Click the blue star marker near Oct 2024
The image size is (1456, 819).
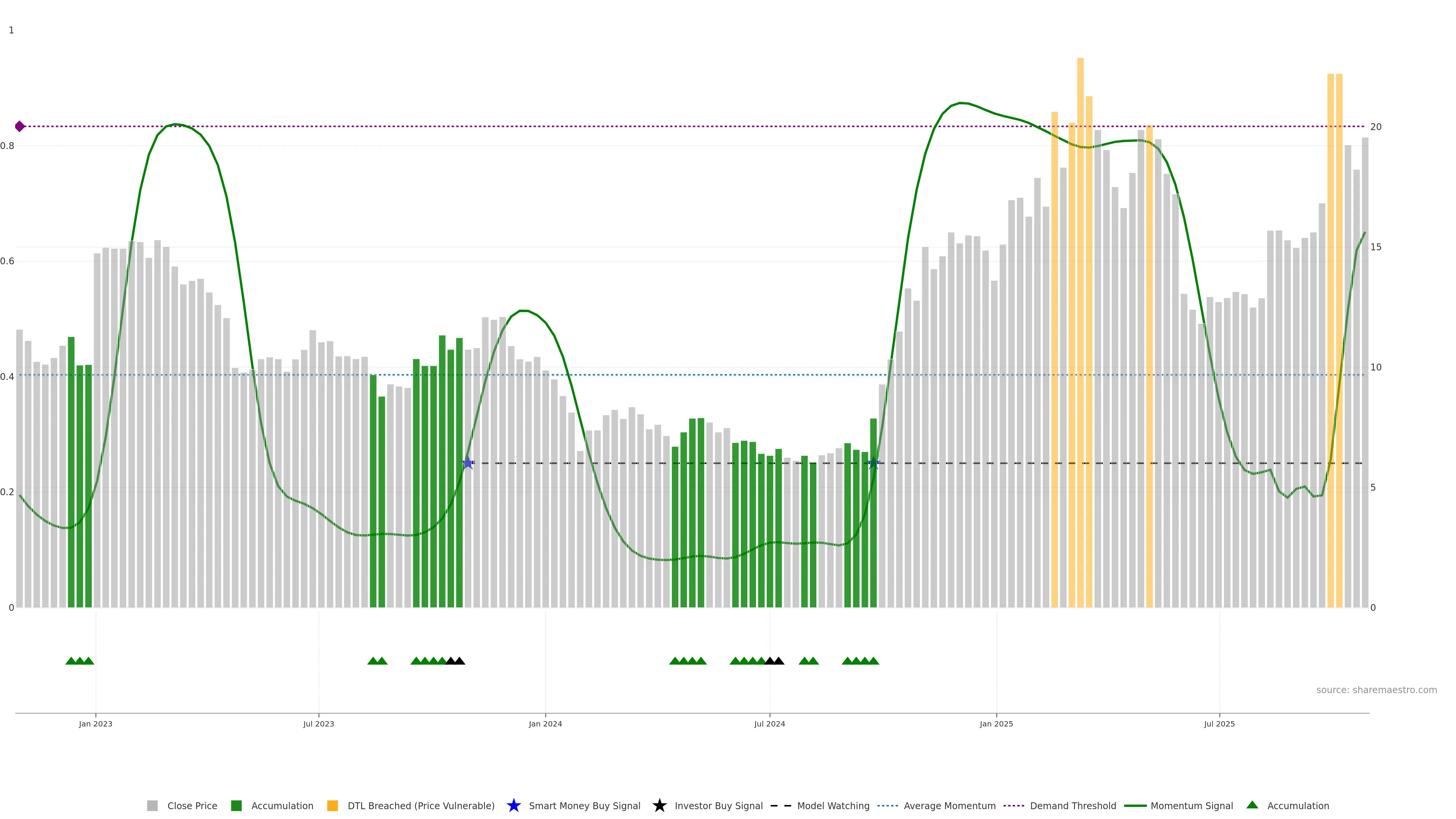873,463
